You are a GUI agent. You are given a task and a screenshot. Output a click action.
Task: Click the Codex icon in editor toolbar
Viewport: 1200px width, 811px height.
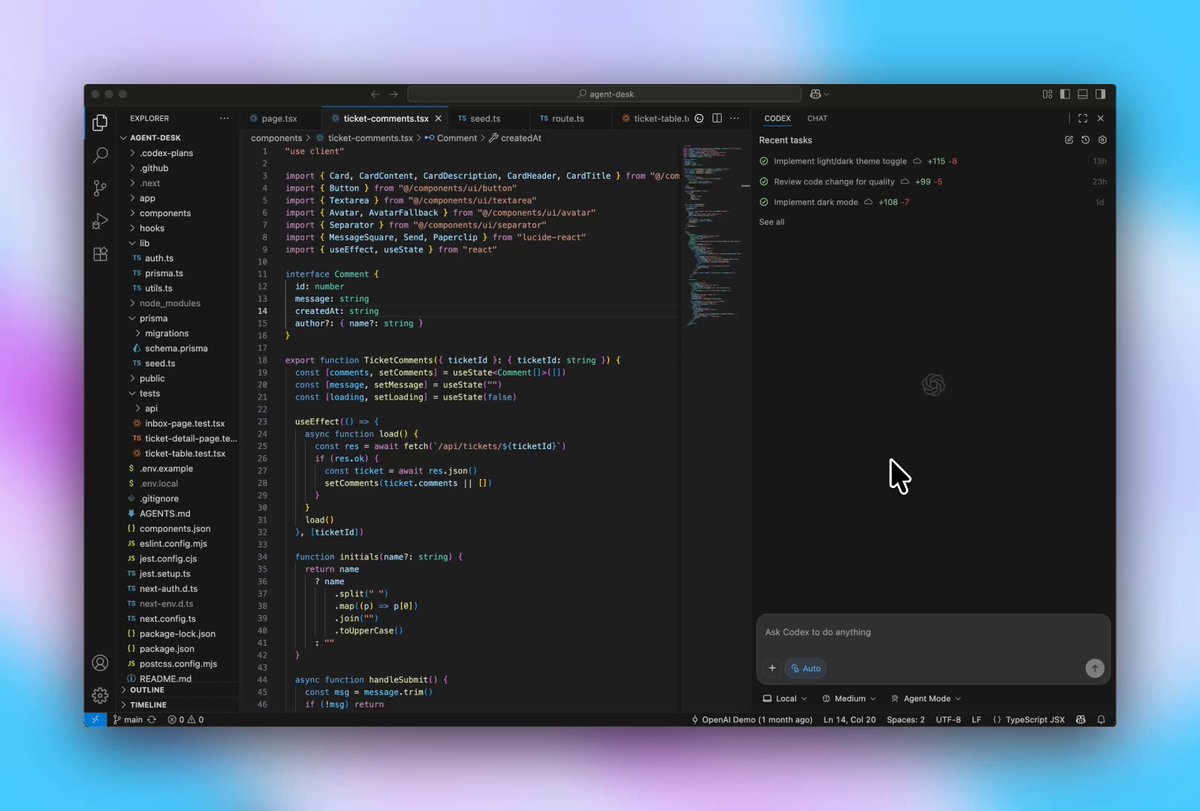[x=699, y=118]
